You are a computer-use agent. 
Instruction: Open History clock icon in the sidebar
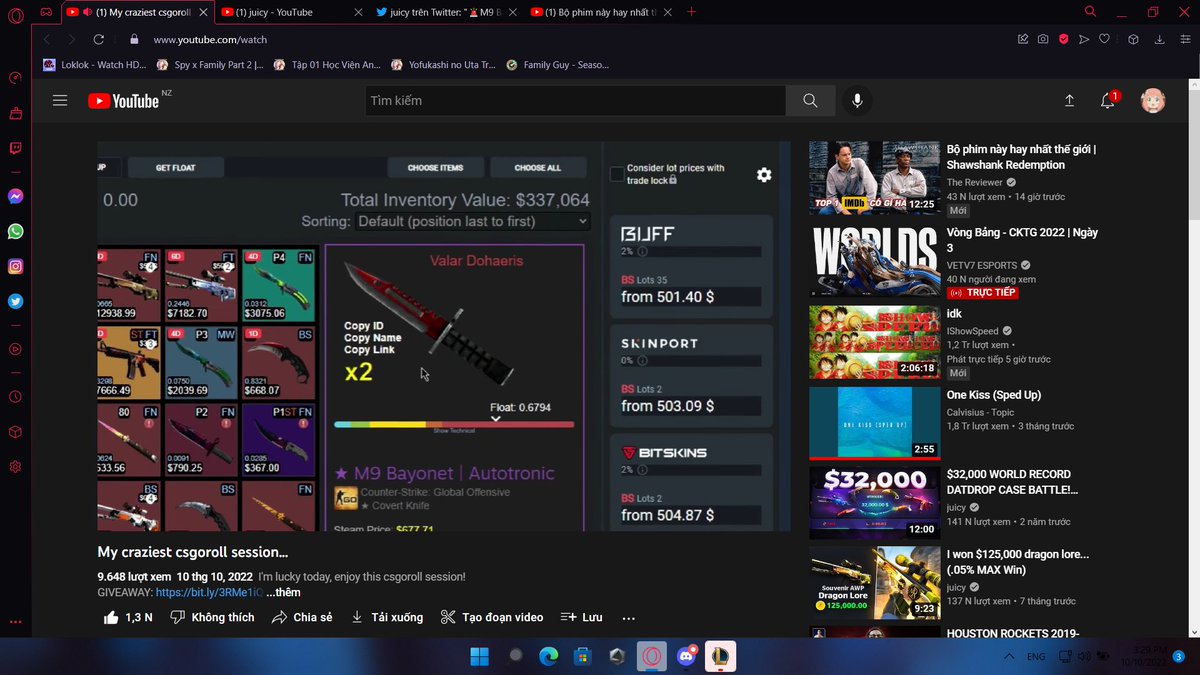pos(15,397)
